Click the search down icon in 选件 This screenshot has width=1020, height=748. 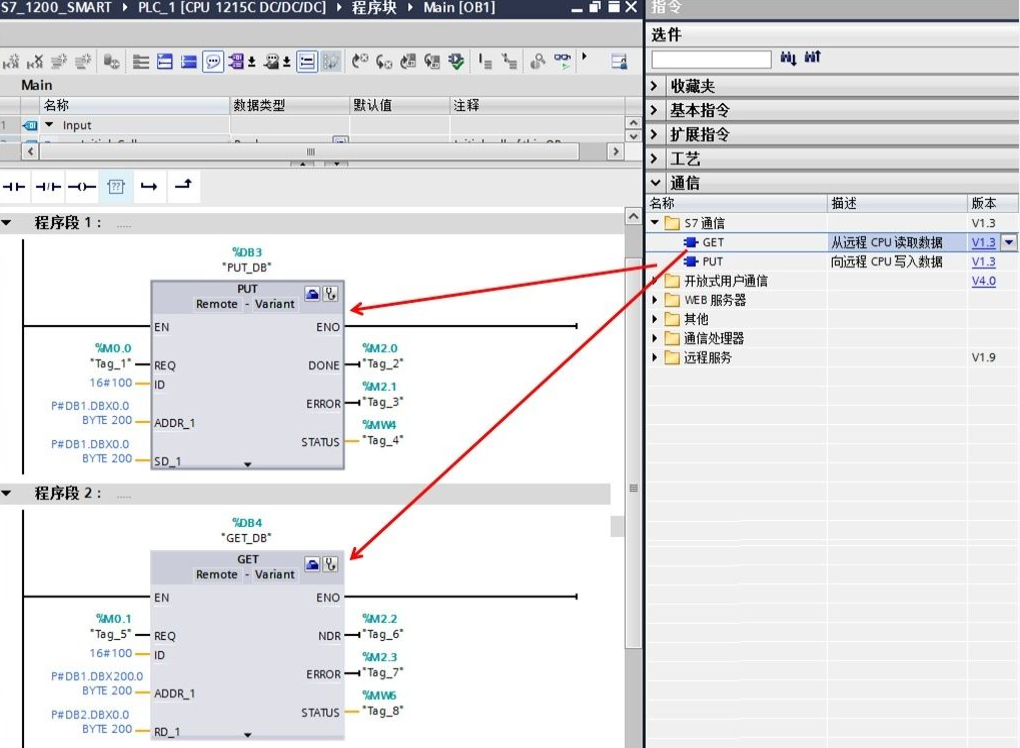click(788, 58)
